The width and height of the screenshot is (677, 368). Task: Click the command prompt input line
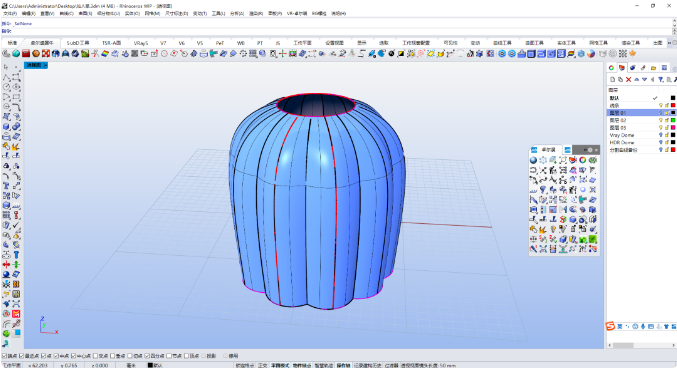click(x=337, y=31)
